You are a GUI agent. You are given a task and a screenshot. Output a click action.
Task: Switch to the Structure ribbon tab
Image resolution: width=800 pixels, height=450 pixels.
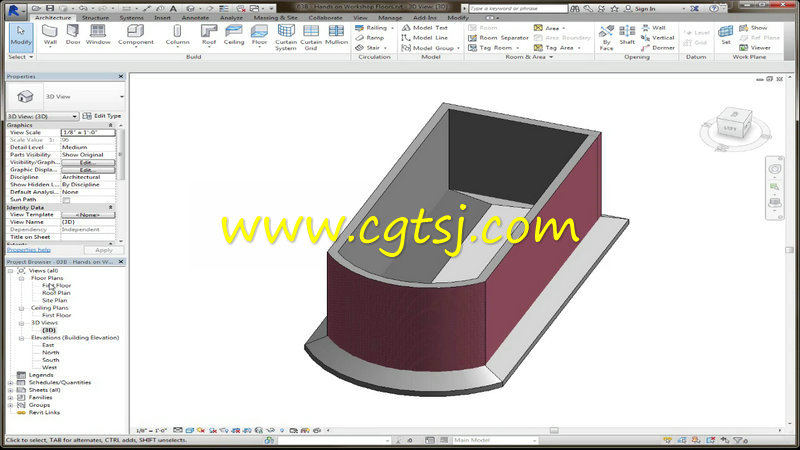coord(95,18)
